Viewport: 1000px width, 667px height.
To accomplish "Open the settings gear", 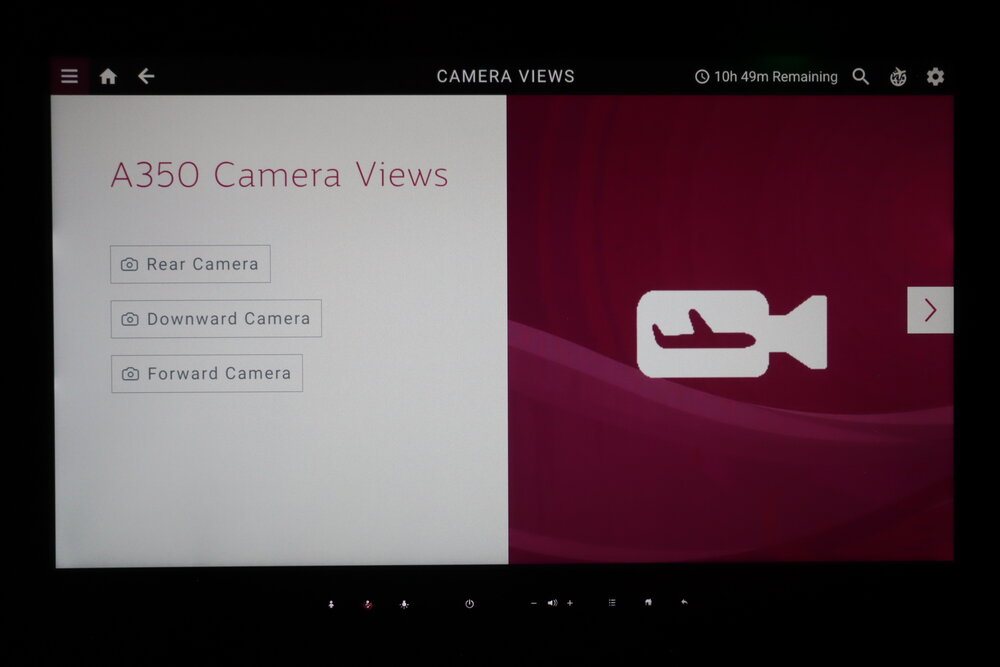I will pos(935,76).
